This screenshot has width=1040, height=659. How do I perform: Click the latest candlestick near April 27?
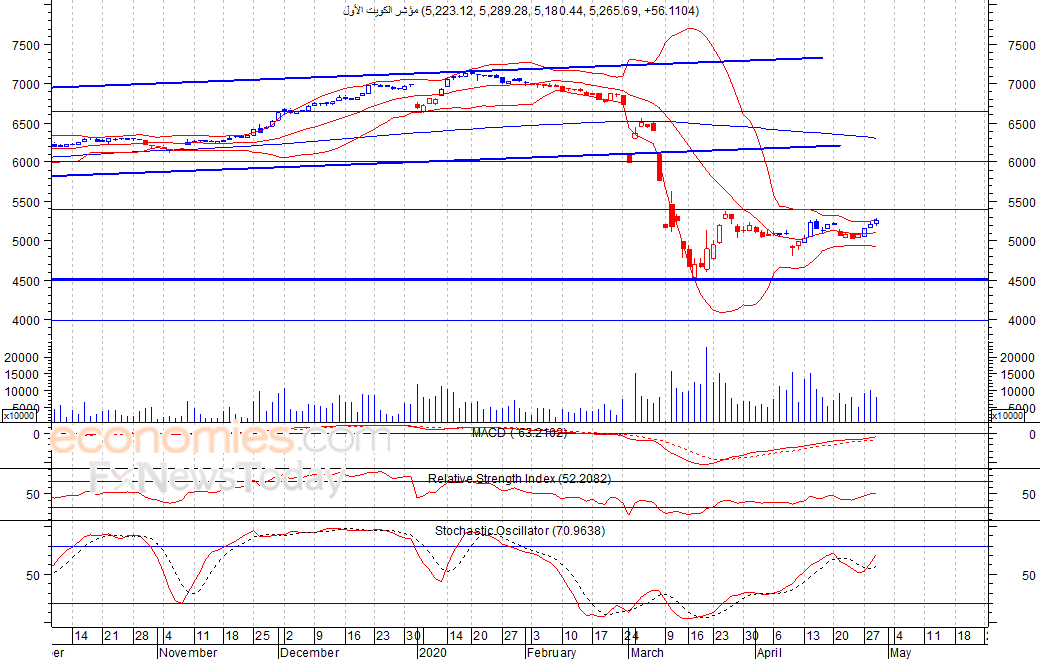pyautogui.click(x=876, y=222)
